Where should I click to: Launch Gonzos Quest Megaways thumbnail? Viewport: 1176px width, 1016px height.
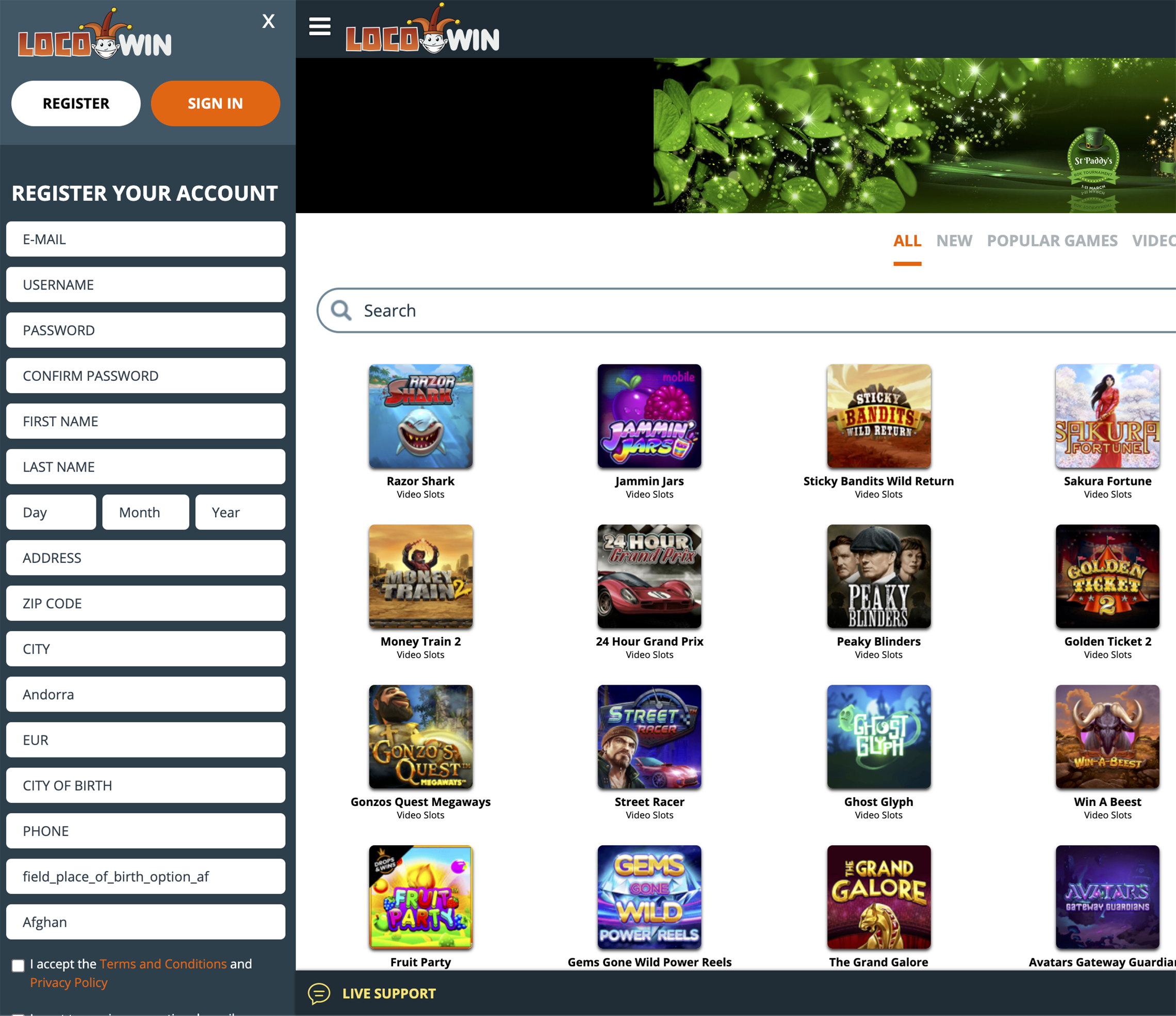[x=420, y=736]
